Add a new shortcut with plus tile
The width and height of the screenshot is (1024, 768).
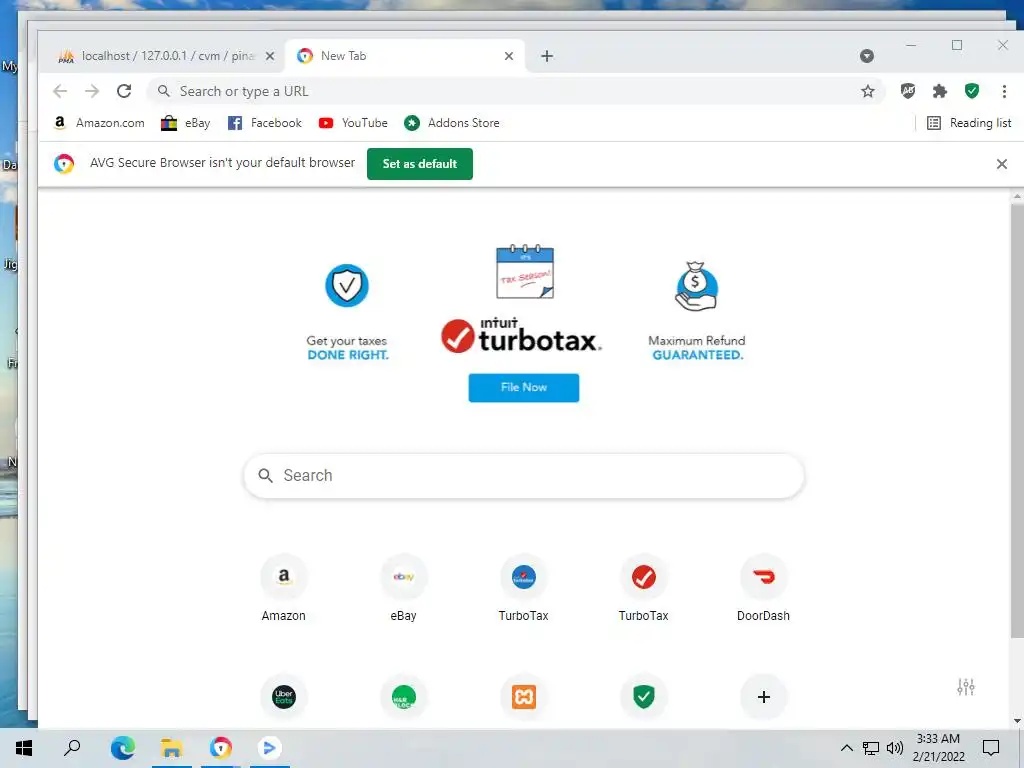pos(763,697)
